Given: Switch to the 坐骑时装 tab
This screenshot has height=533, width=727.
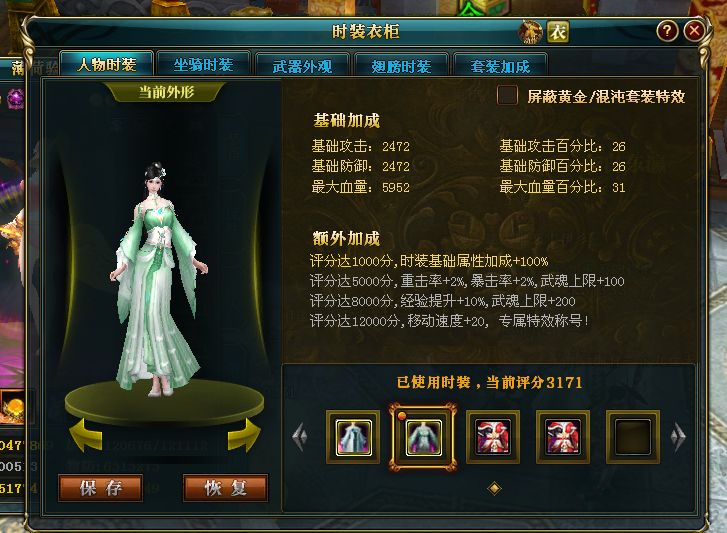Looking at the screenshot, I should [x=204, y=64].
